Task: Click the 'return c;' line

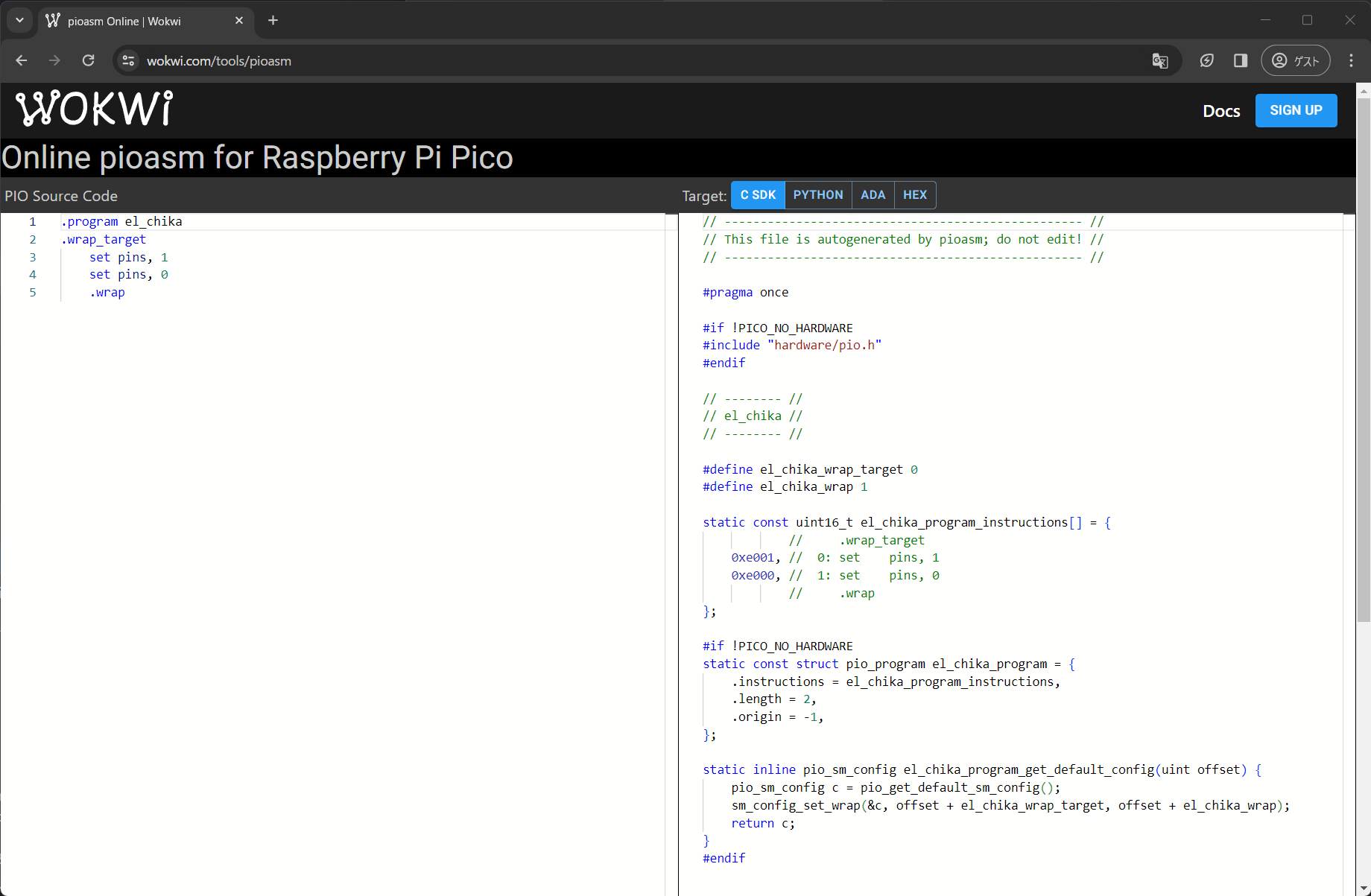Action: (x=763, y=823)
